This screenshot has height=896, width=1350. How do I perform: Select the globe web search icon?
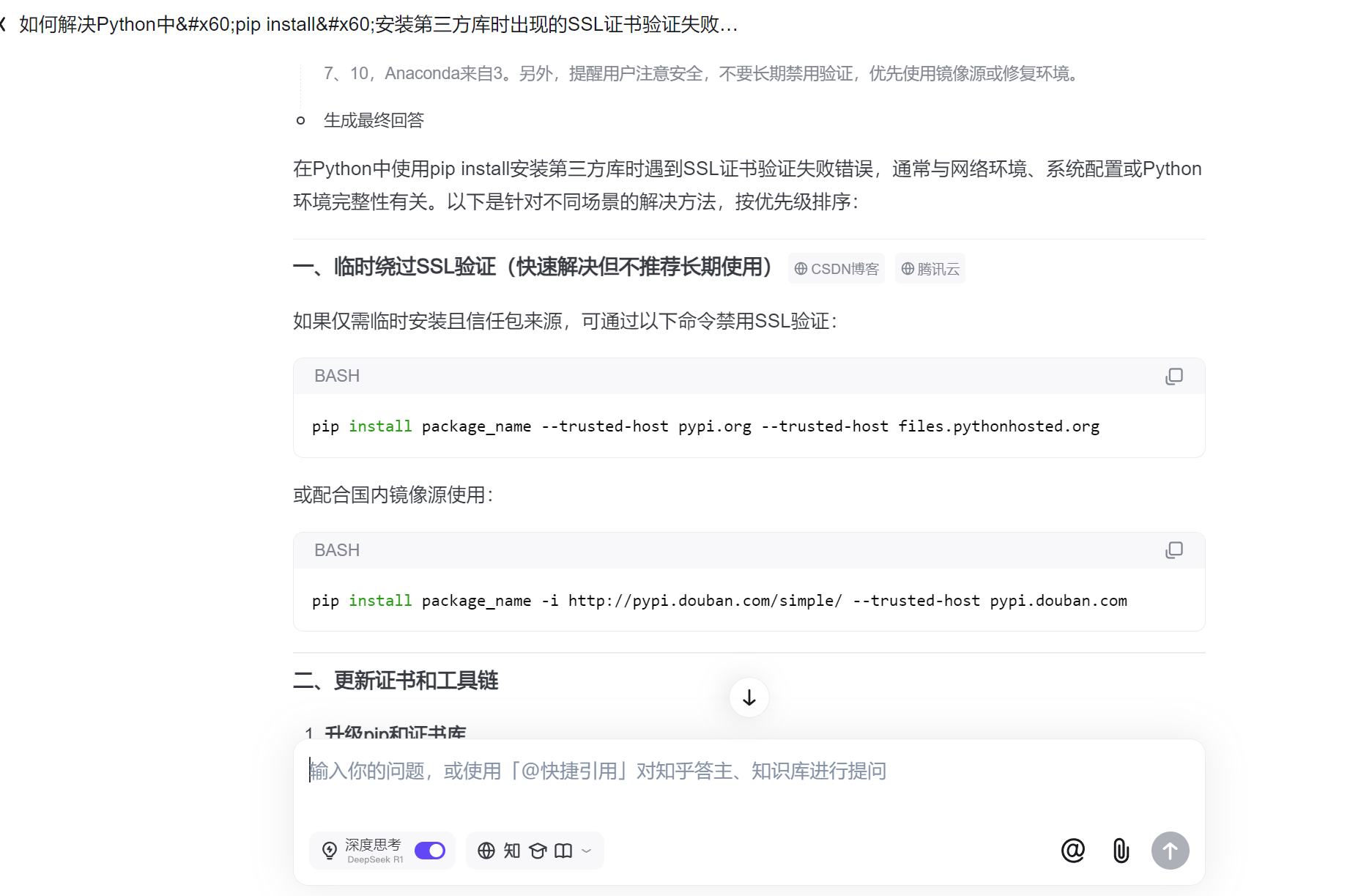[x=486, y=851]
